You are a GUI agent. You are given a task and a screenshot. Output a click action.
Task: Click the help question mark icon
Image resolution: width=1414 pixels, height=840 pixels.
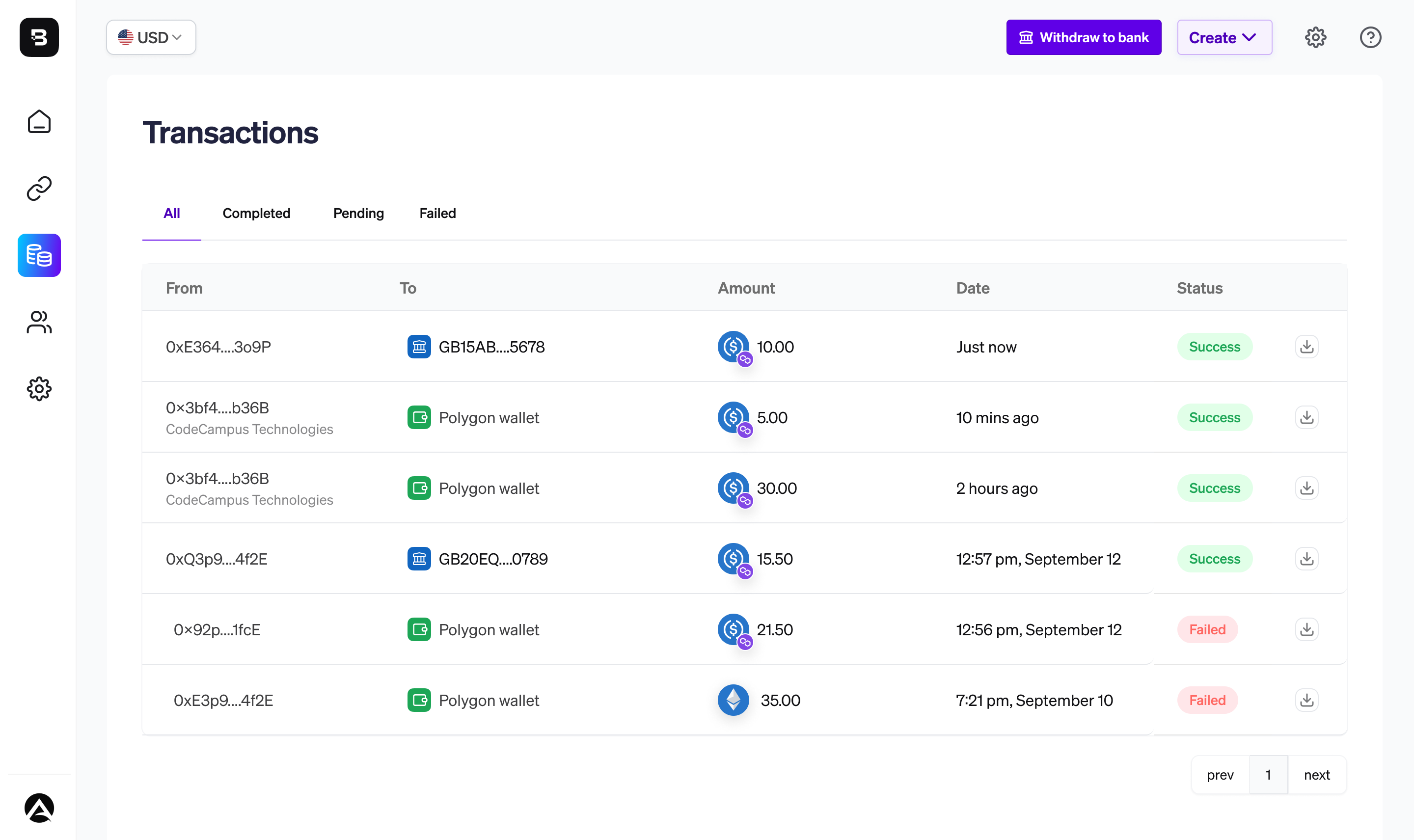1370,37
